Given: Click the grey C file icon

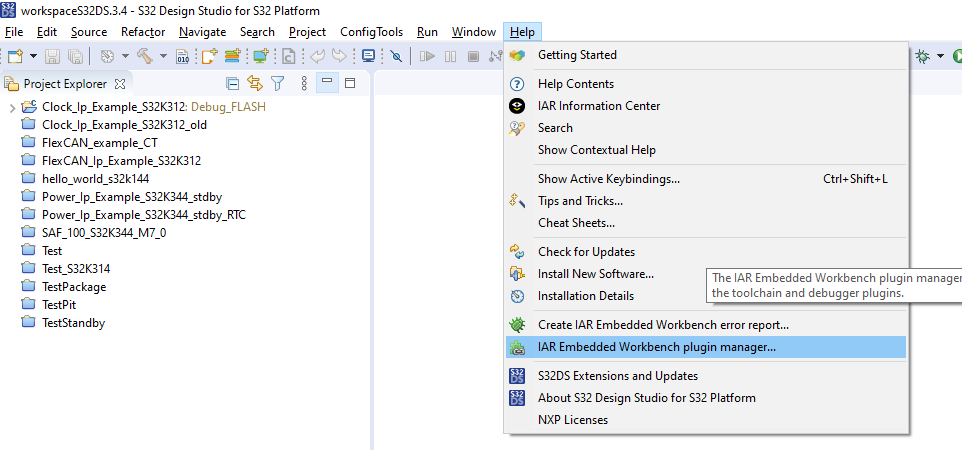Looking at the screenshot, I should click(x=288, y=56).
